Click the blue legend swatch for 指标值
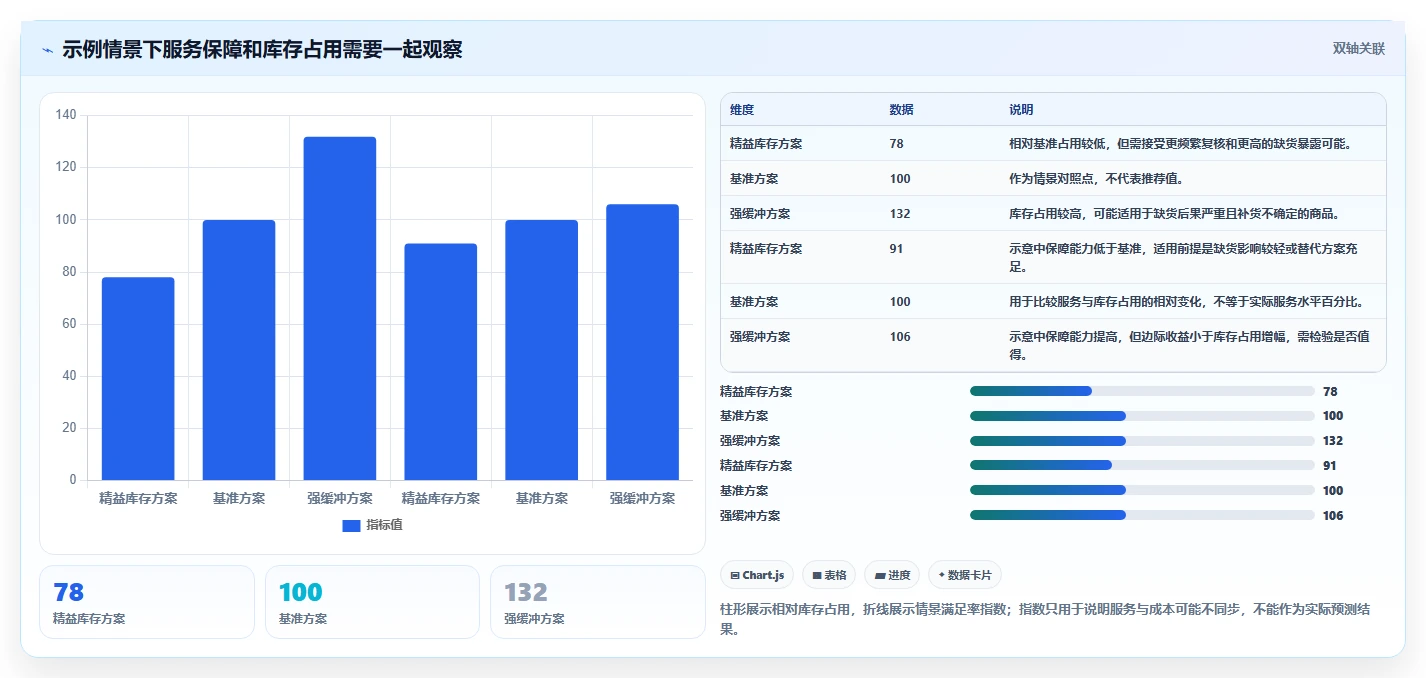The height and width of the screenshot is (678, 1426). [x=351, y=526]
